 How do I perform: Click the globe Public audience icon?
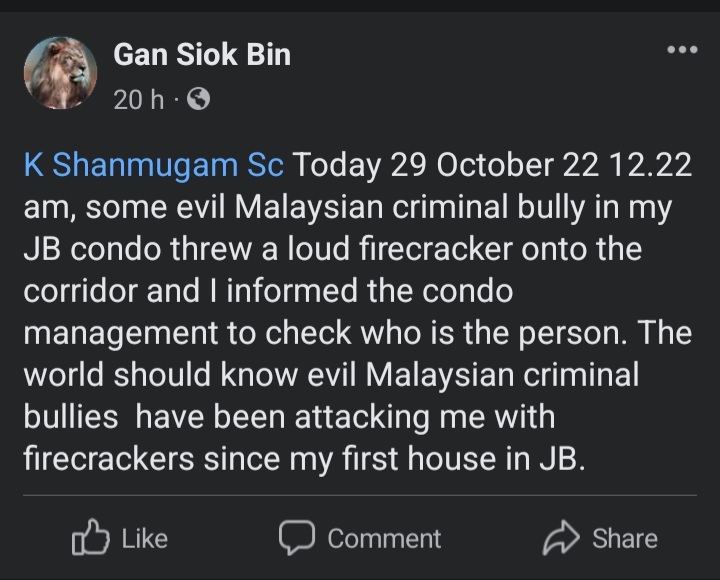[x=198, y=100]
